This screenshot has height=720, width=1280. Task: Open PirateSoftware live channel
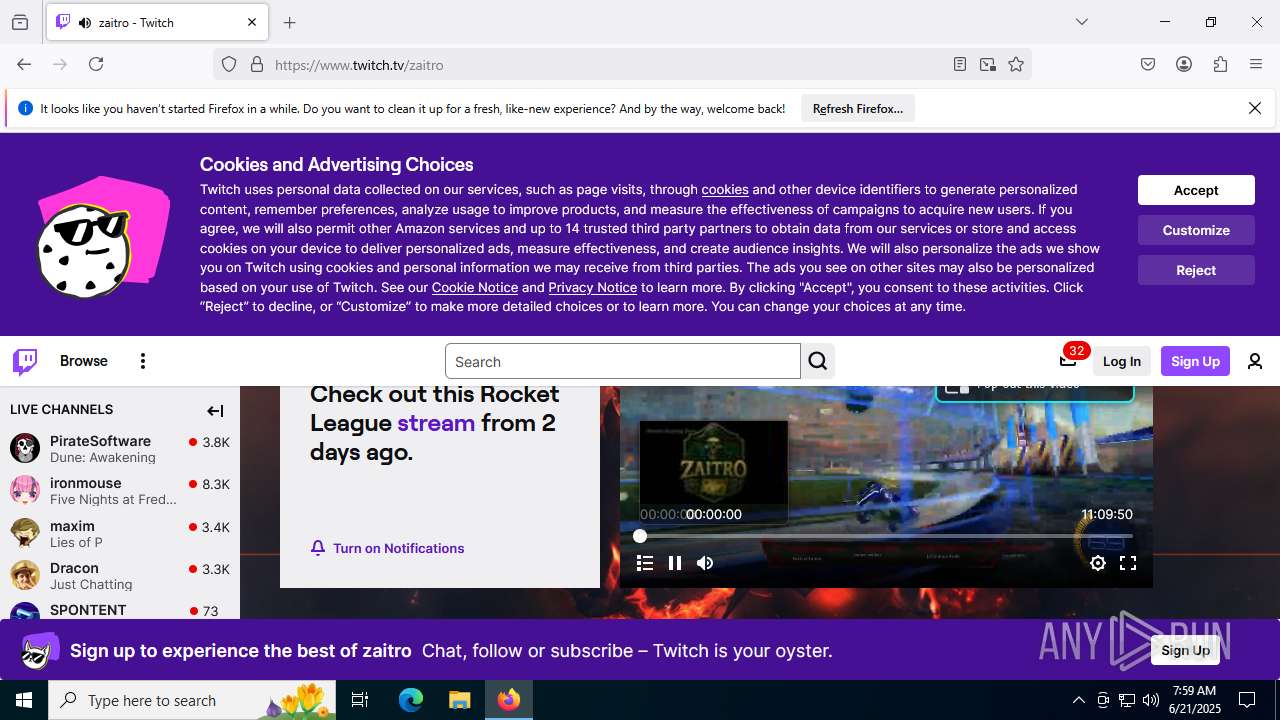tap(120, 448)
